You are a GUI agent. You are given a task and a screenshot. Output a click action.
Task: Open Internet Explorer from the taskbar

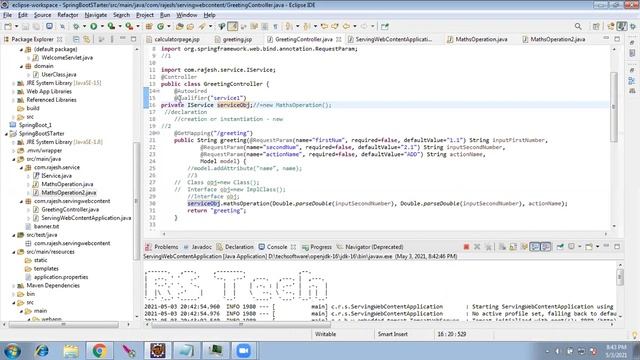[42, 351]
